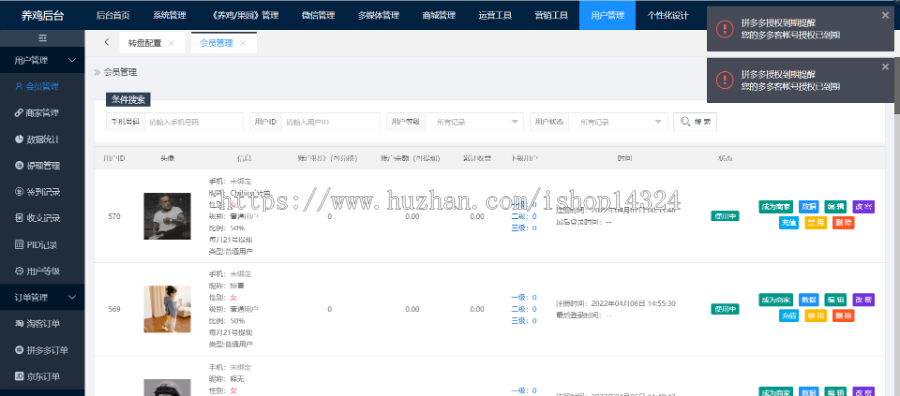Click the avatar of user 570
900x396 pixels.
point(167,216)
